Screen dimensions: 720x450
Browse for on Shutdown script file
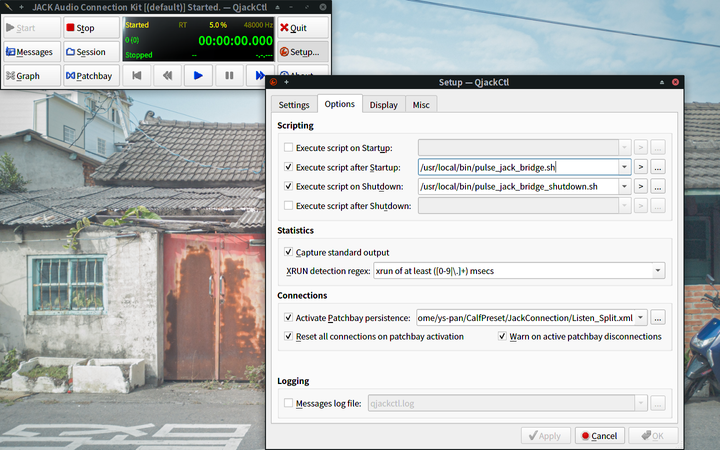(658, 186)
